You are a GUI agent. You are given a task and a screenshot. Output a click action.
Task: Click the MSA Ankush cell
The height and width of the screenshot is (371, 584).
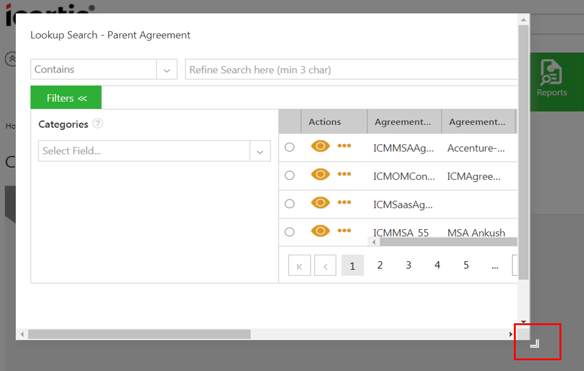click(x=476, y=233)
